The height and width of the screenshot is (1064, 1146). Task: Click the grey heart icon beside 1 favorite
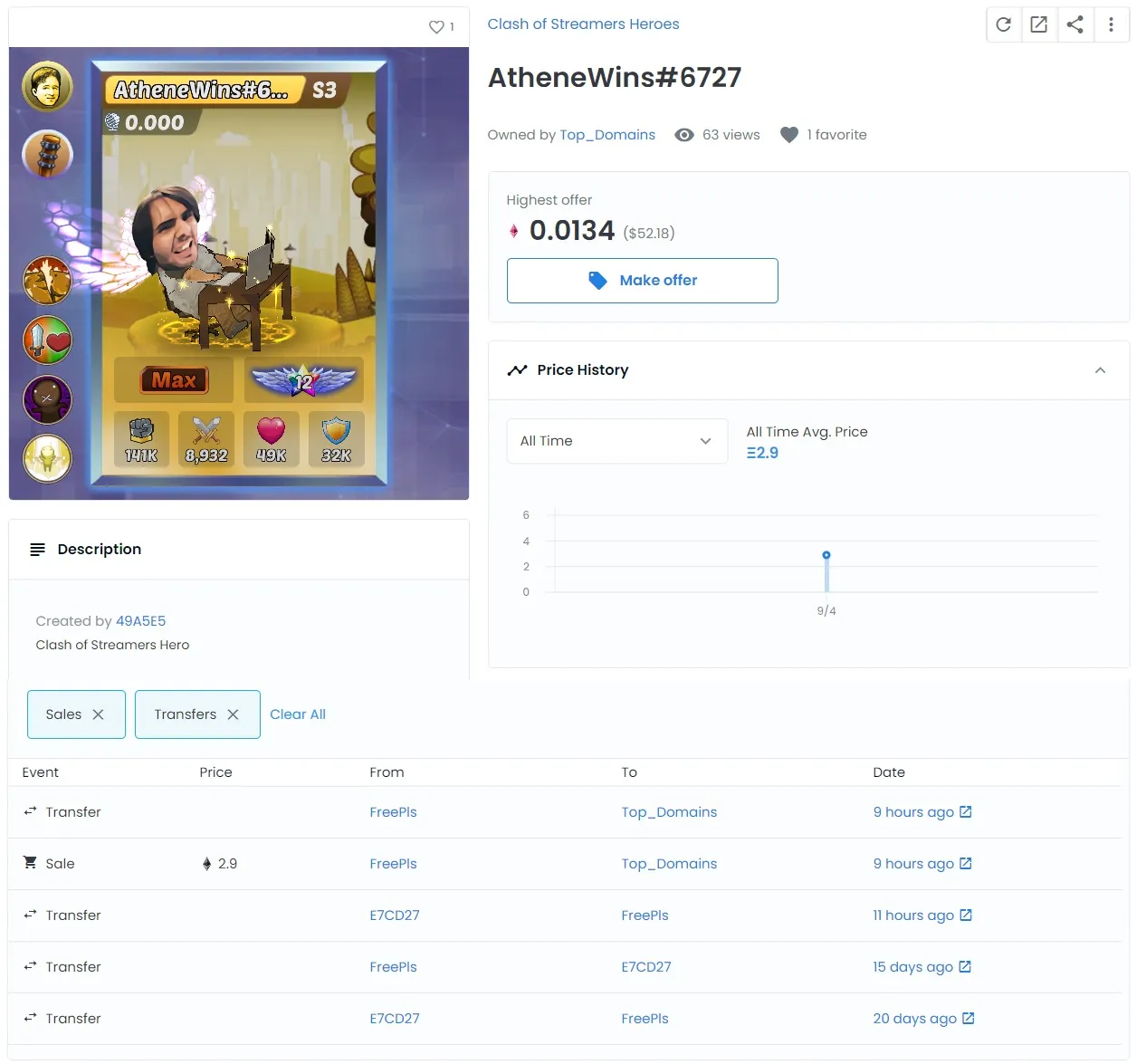tap(789, 135)
